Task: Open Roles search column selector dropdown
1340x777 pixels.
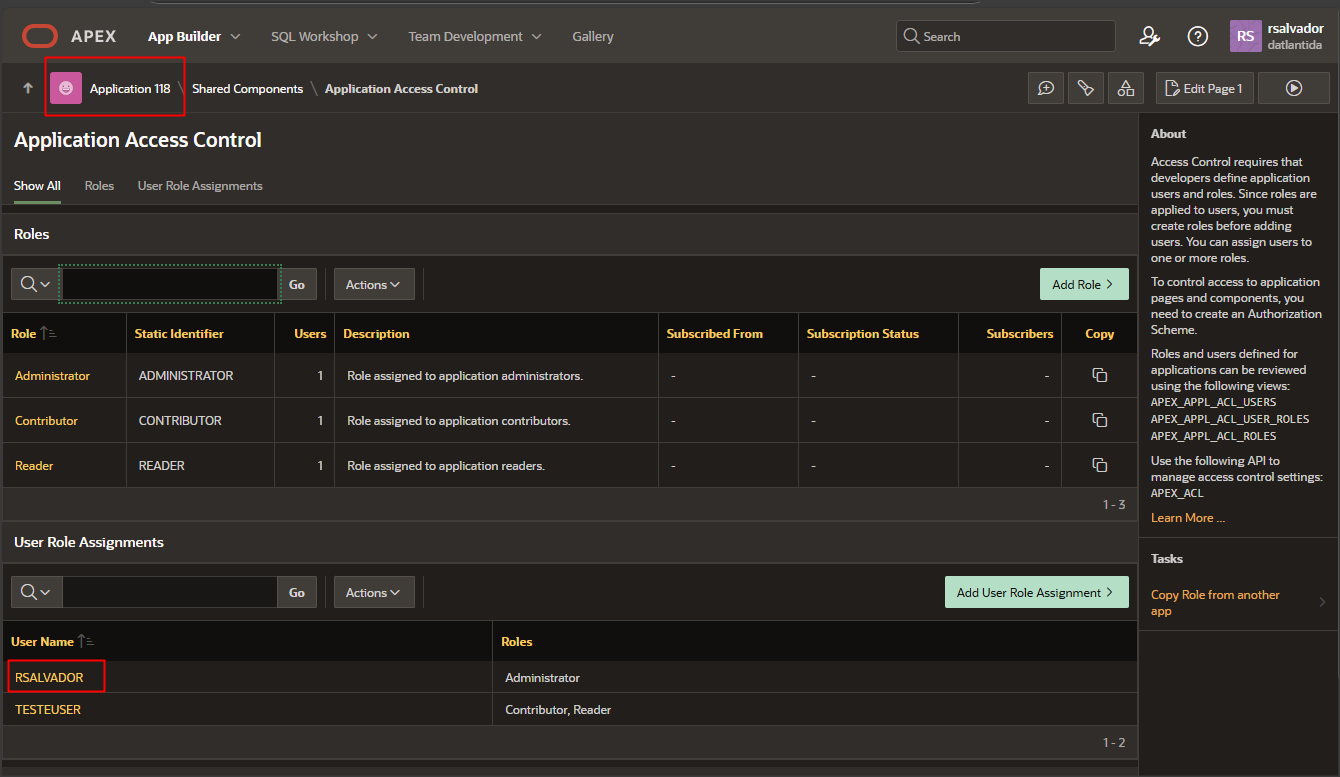Action: click(x=36, y=285)
